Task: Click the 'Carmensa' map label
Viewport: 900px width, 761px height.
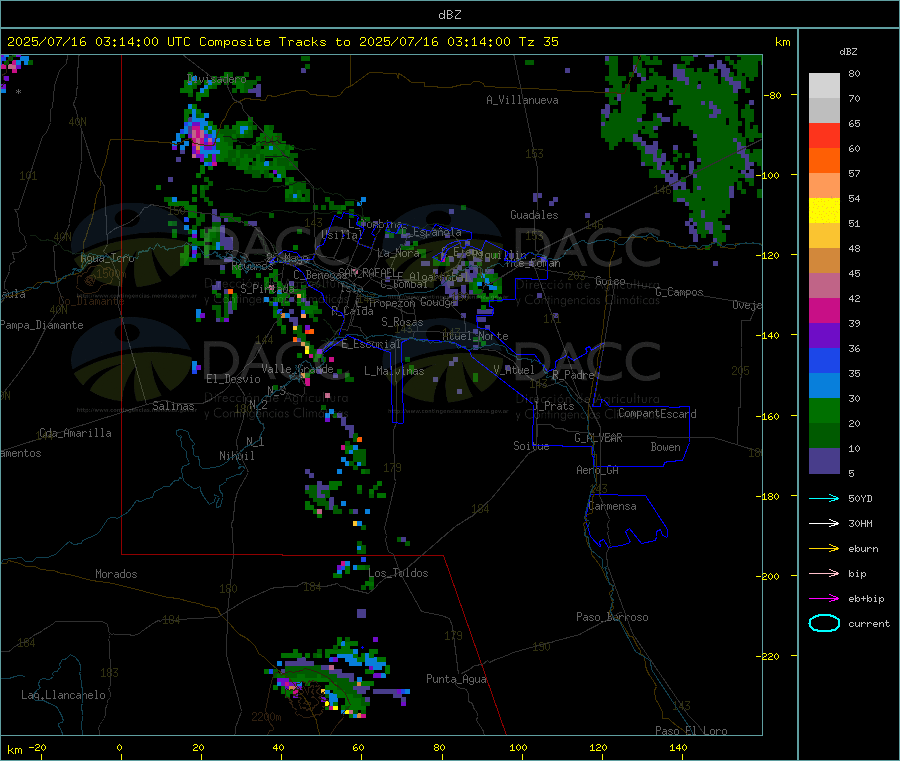Action: (x=612, y=506)
